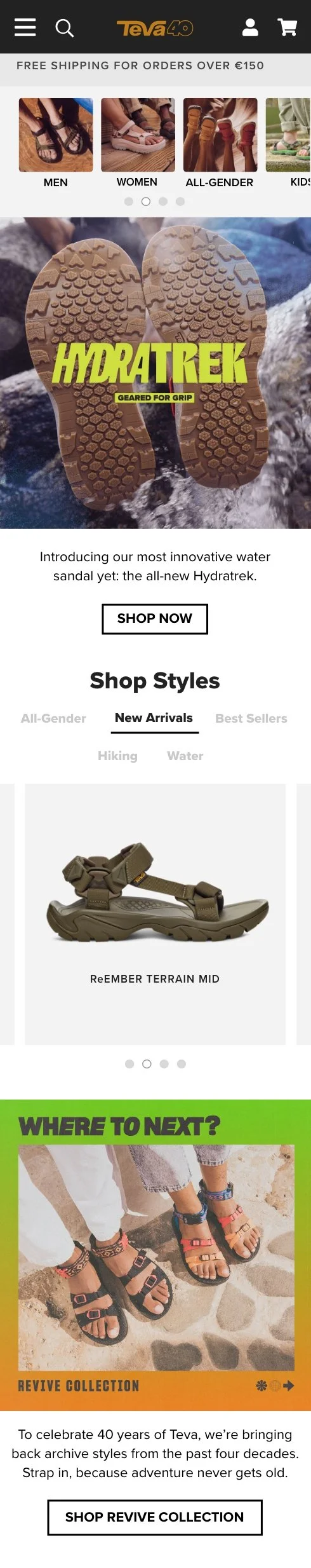Open the hamburger navigation menu
The width and height of the screenshot is (311, 1568).
pos(25,27)
